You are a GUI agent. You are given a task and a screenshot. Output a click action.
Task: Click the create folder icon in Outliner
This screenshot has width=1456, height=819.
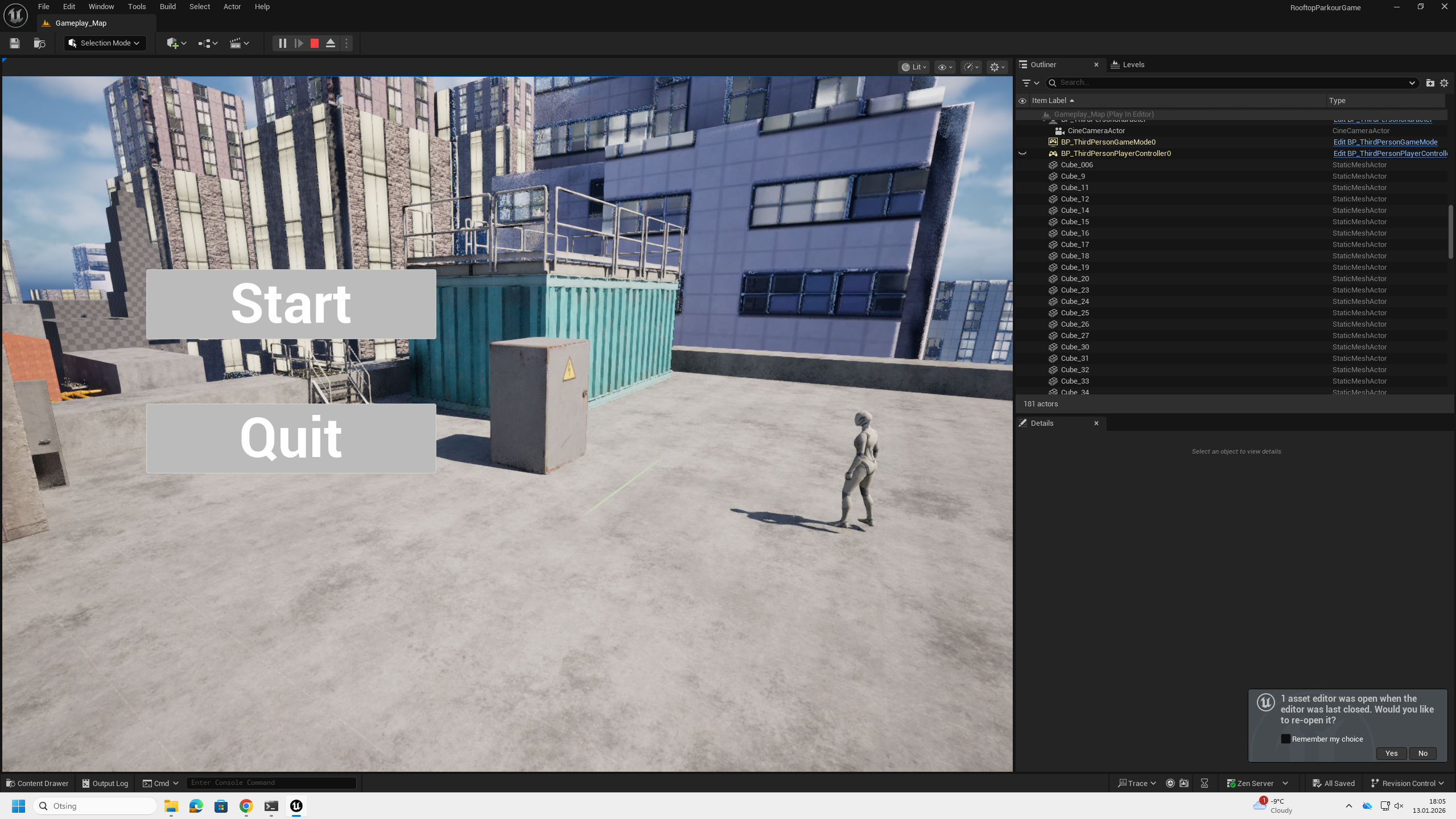tap(1430, 83)
